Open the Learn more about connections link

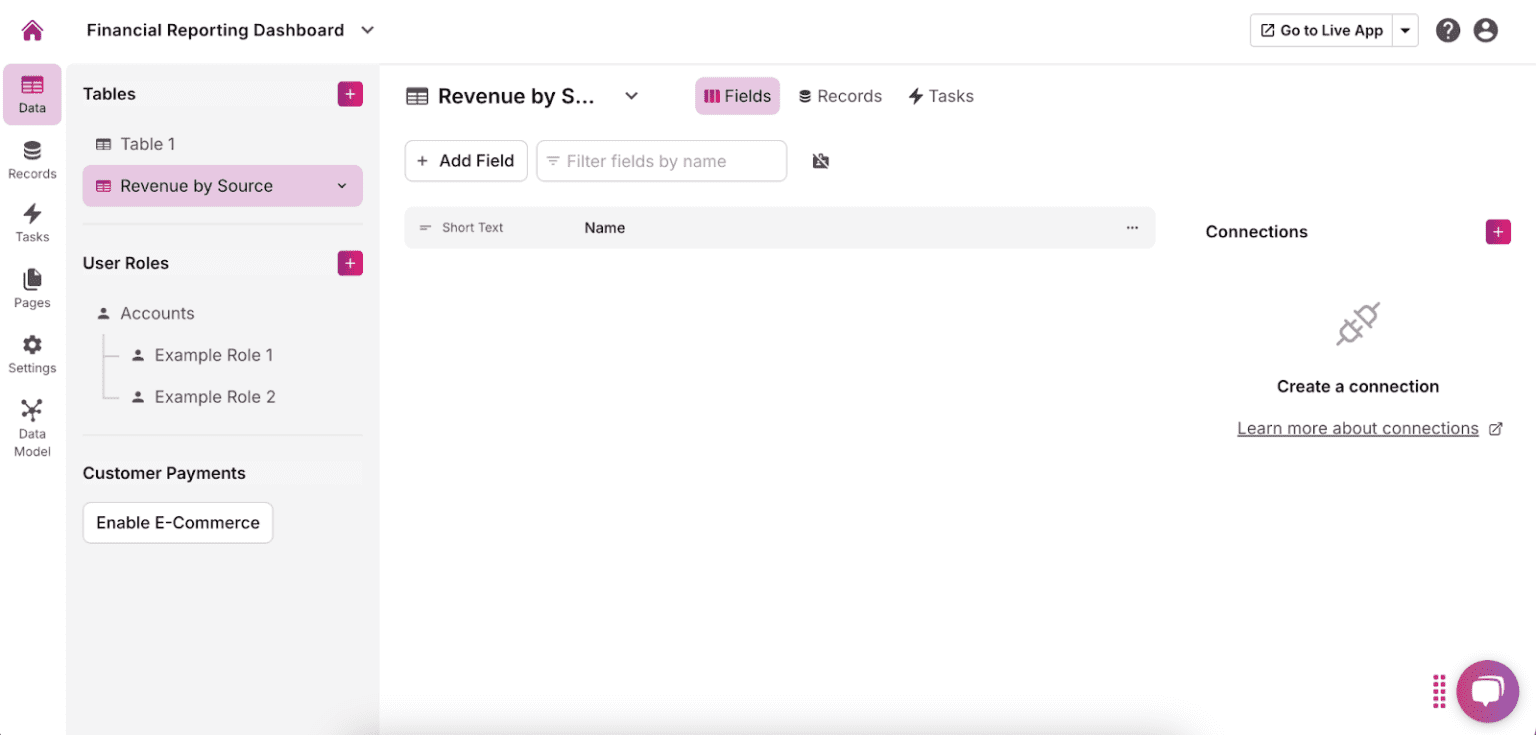click(1358, 428)
